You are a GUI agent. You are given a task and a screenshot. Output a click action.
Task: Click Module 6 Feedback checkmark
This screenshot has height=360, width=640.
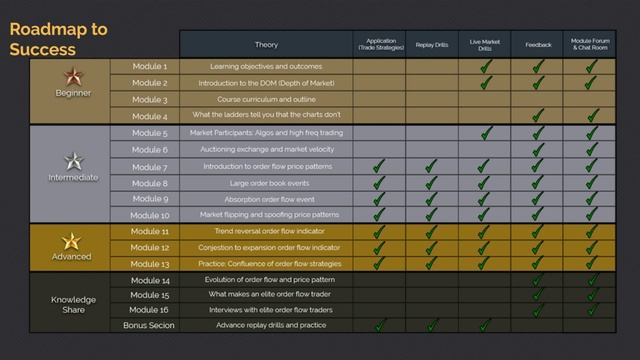point(538,150)
